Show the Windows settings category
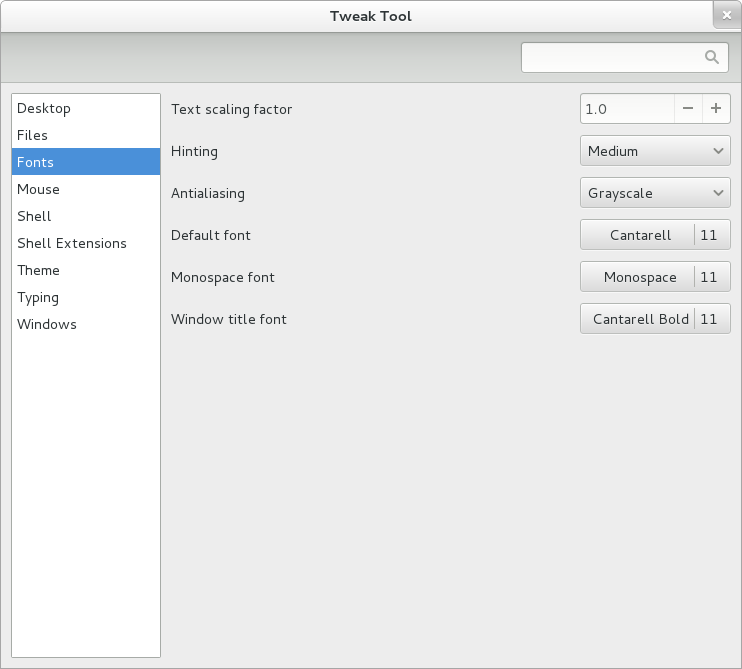The image size is (742, 669). (x=47, y=324)
